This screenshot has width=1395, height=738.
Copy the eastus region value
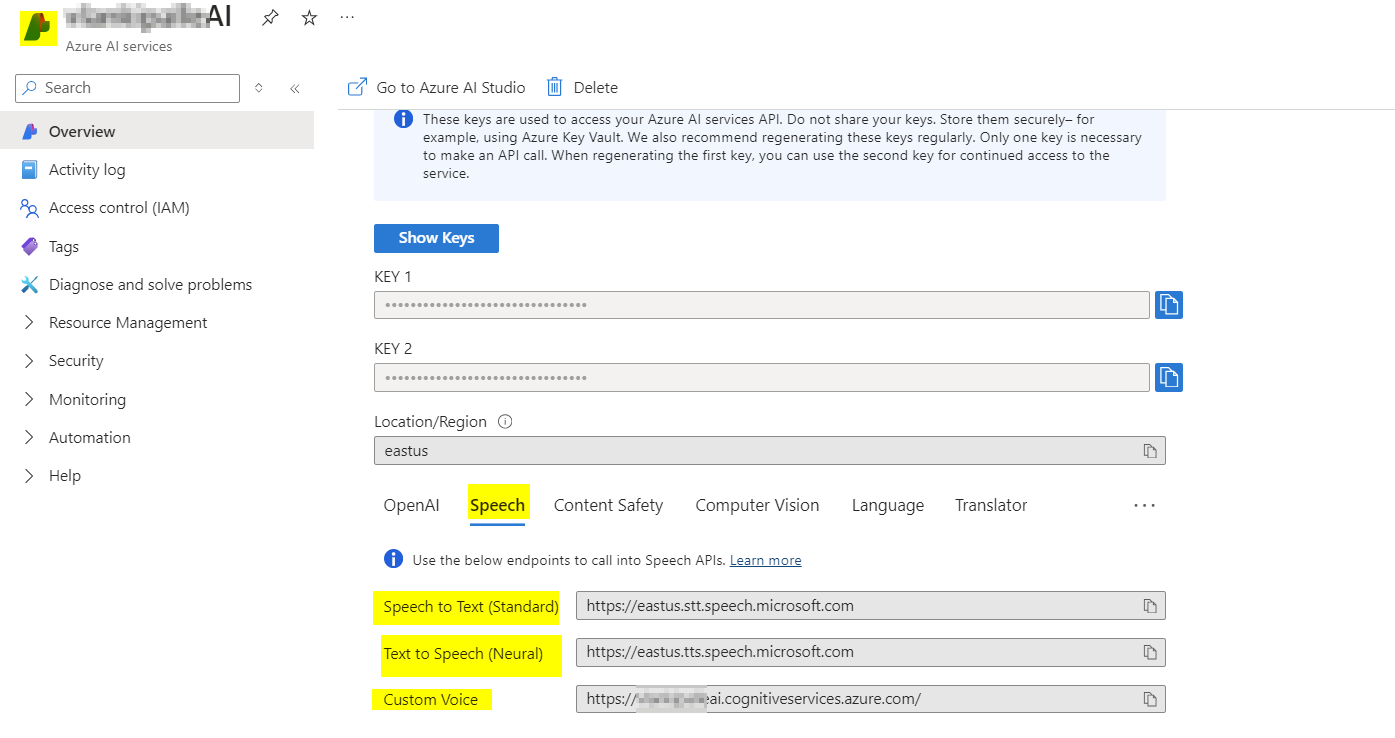[x=1150, y=451]
